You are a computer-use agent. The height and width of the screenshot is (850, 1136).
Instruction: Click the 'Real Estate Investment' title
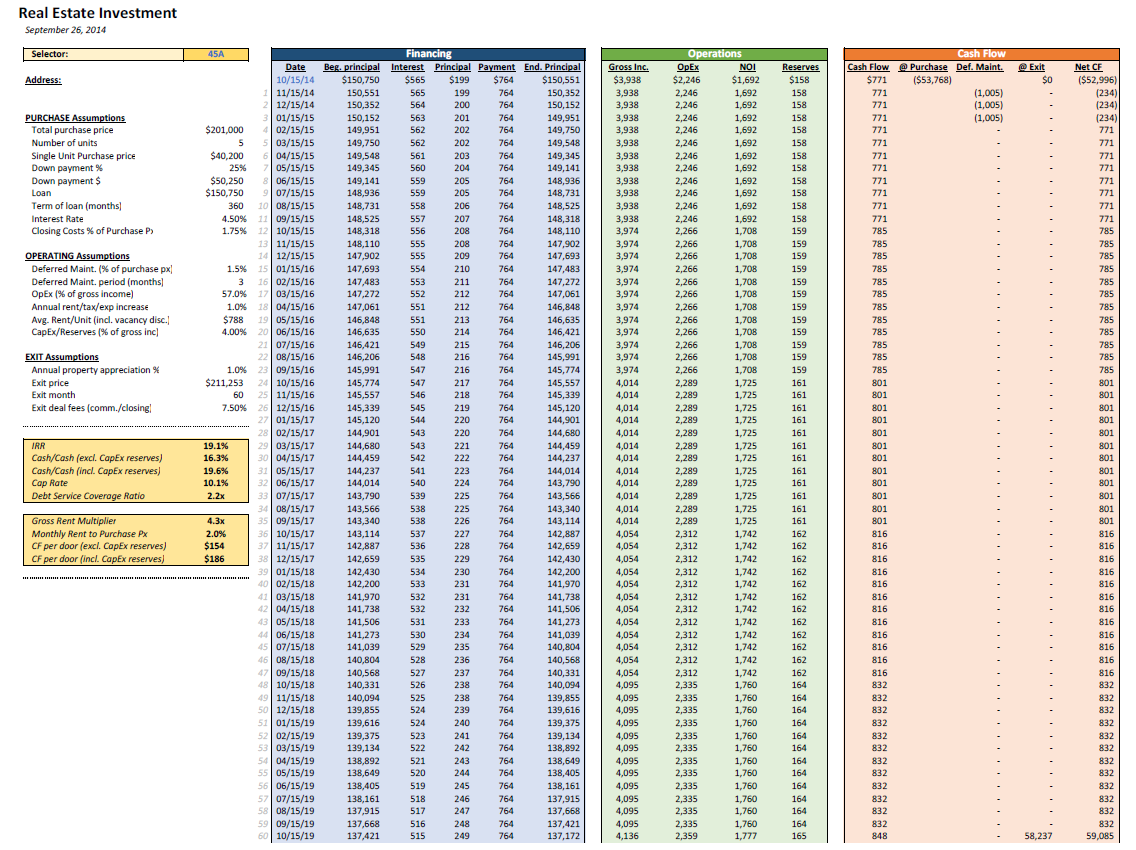click(x=98, y=13)
